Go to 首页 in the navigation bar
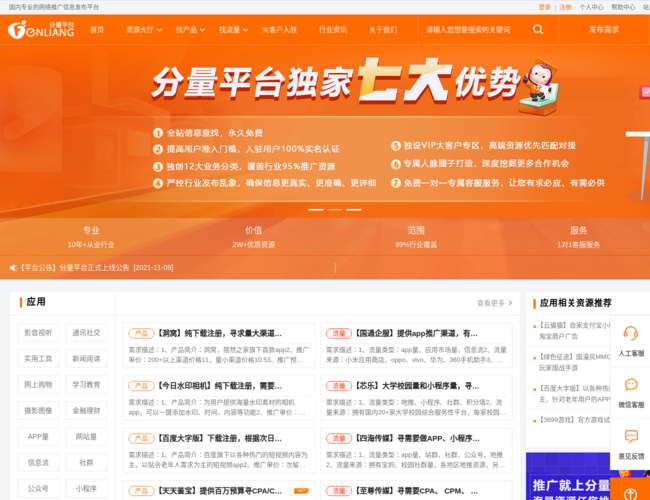The width and height of the screenshot is (650, 500). 97,30
